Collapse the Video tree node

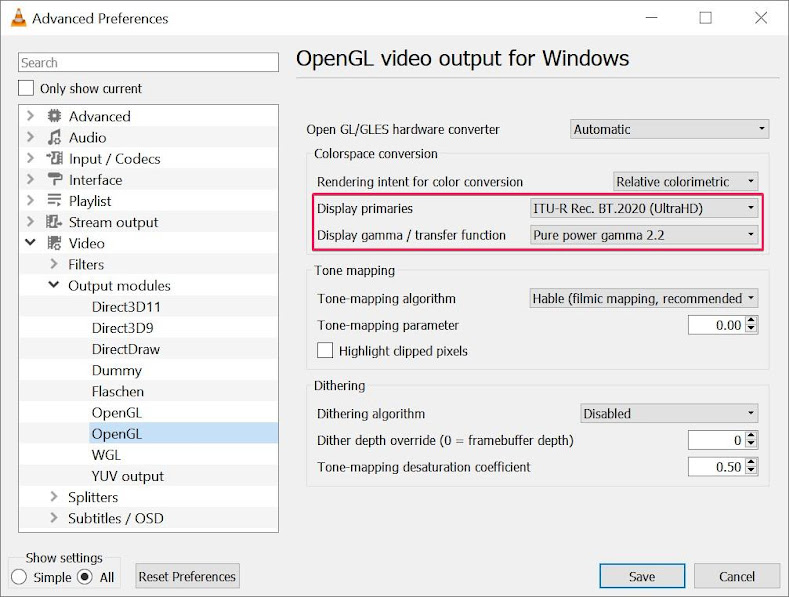pos(30,243)
